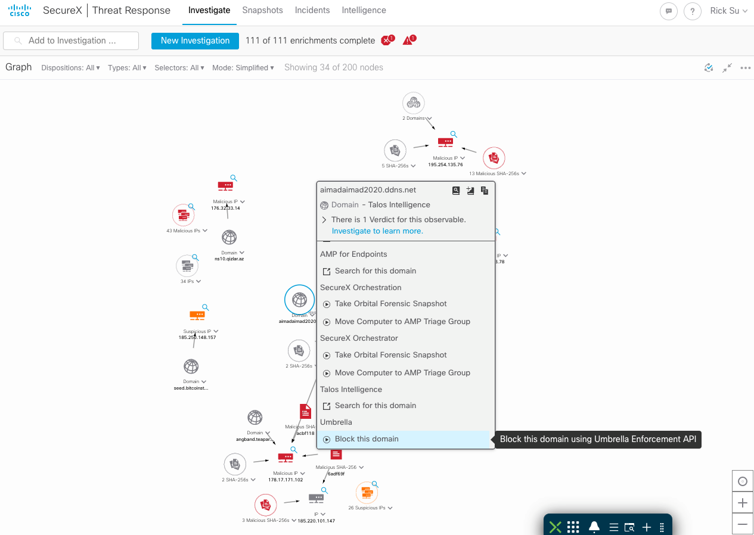
Task: Open the chat feedback icon near the user name
Action: [x=668, y=11]
